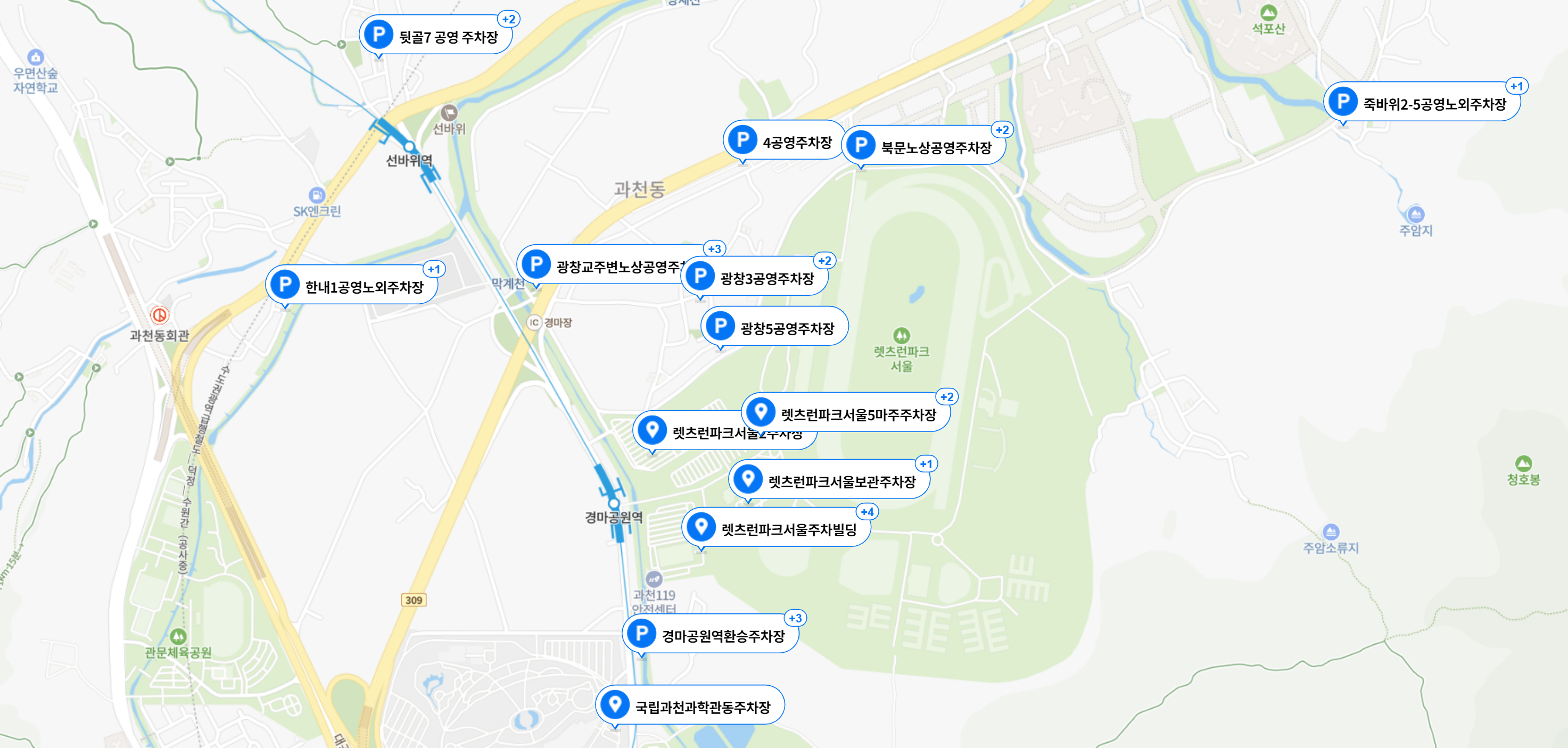The height and width of the screenshot is (748, 1568).
Task: Click the 북문노상공영주차장 parking icon
Action: [861, 145]
